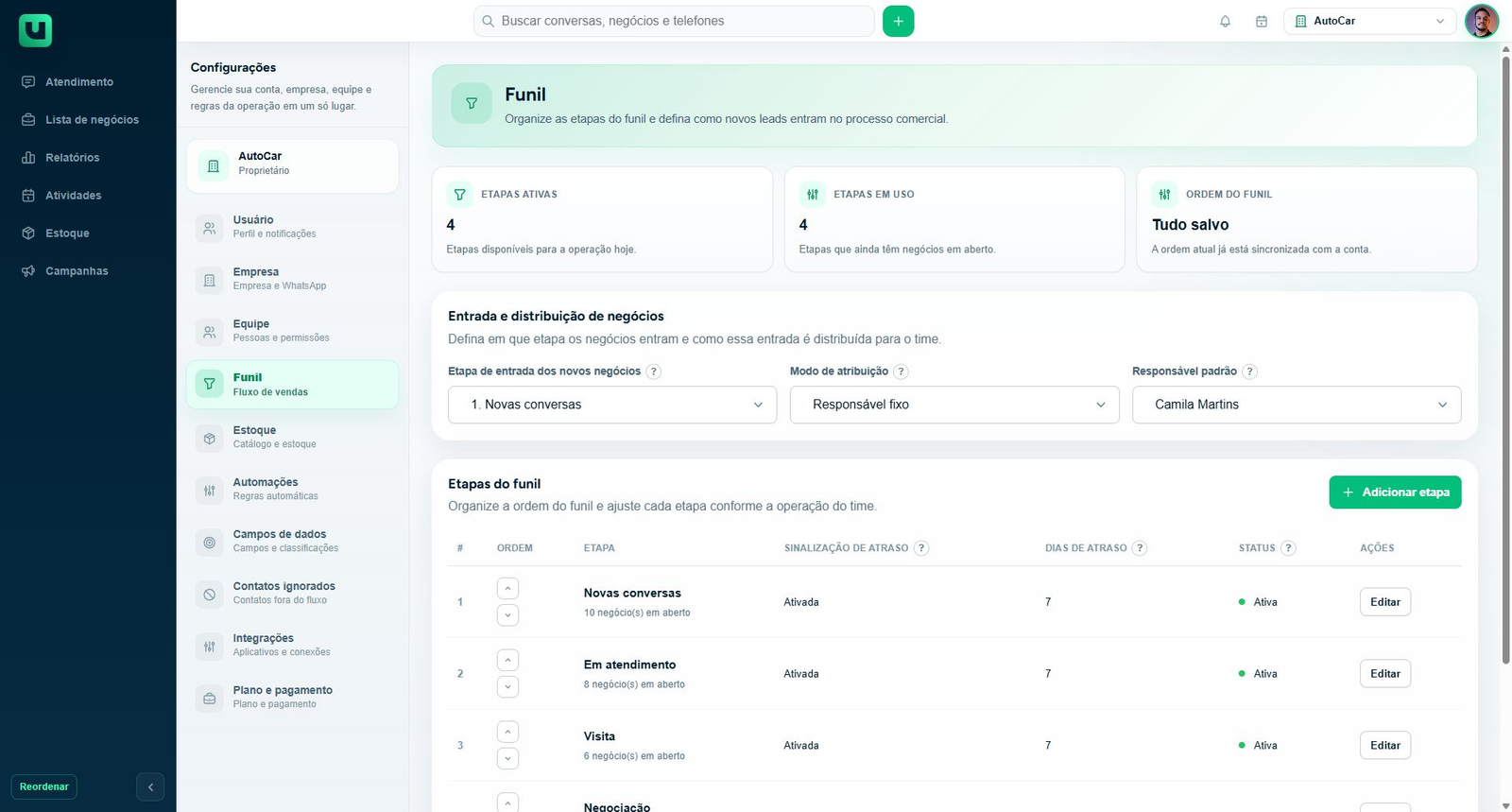Click the green plus button beside search
This screenshot has width=1512, height=812.
click(x=898, y=21)
